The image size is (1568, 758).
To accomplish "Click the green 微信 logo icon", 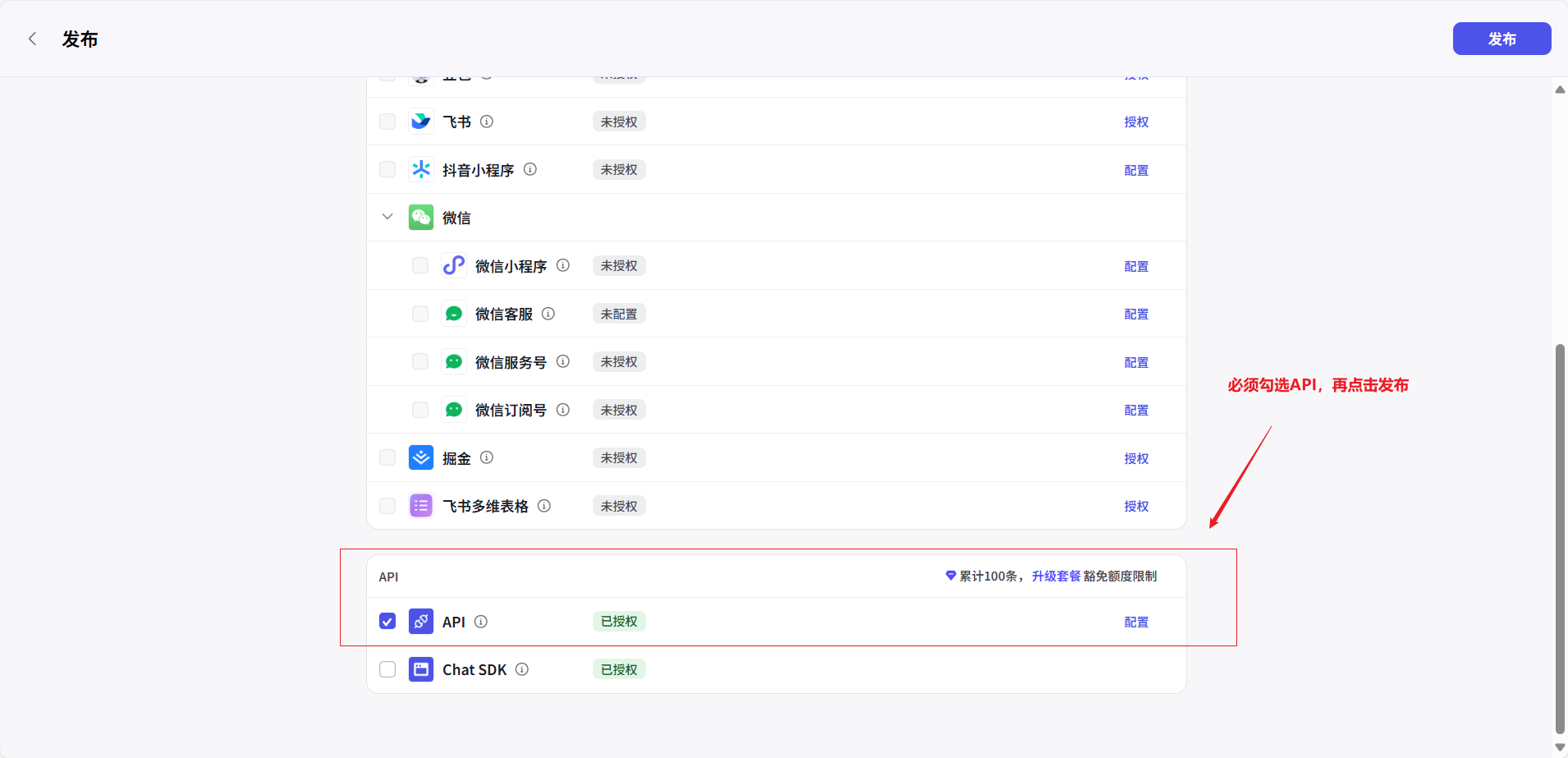I will 421,218.
